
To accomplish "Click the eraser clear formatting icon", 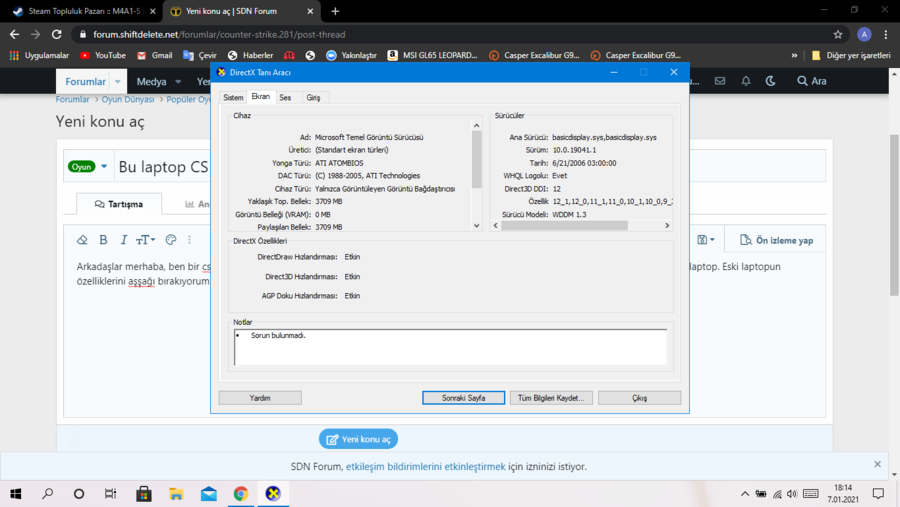I will (x=82, y=240).
